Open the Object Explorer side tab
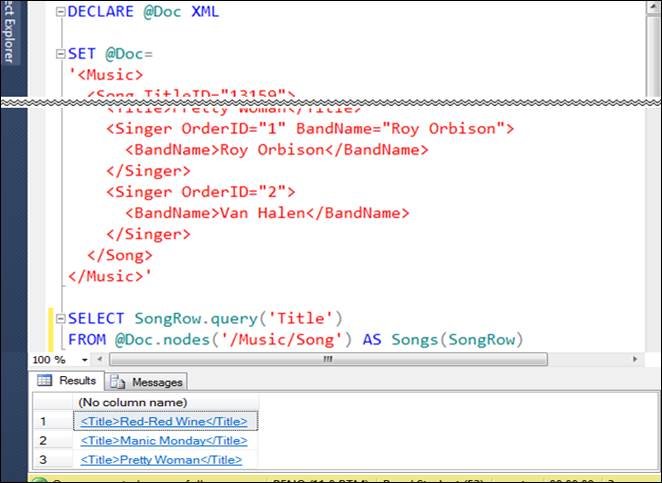Image resolution: width=662 pixels, height=483 pixels. (x=8, y=33)
